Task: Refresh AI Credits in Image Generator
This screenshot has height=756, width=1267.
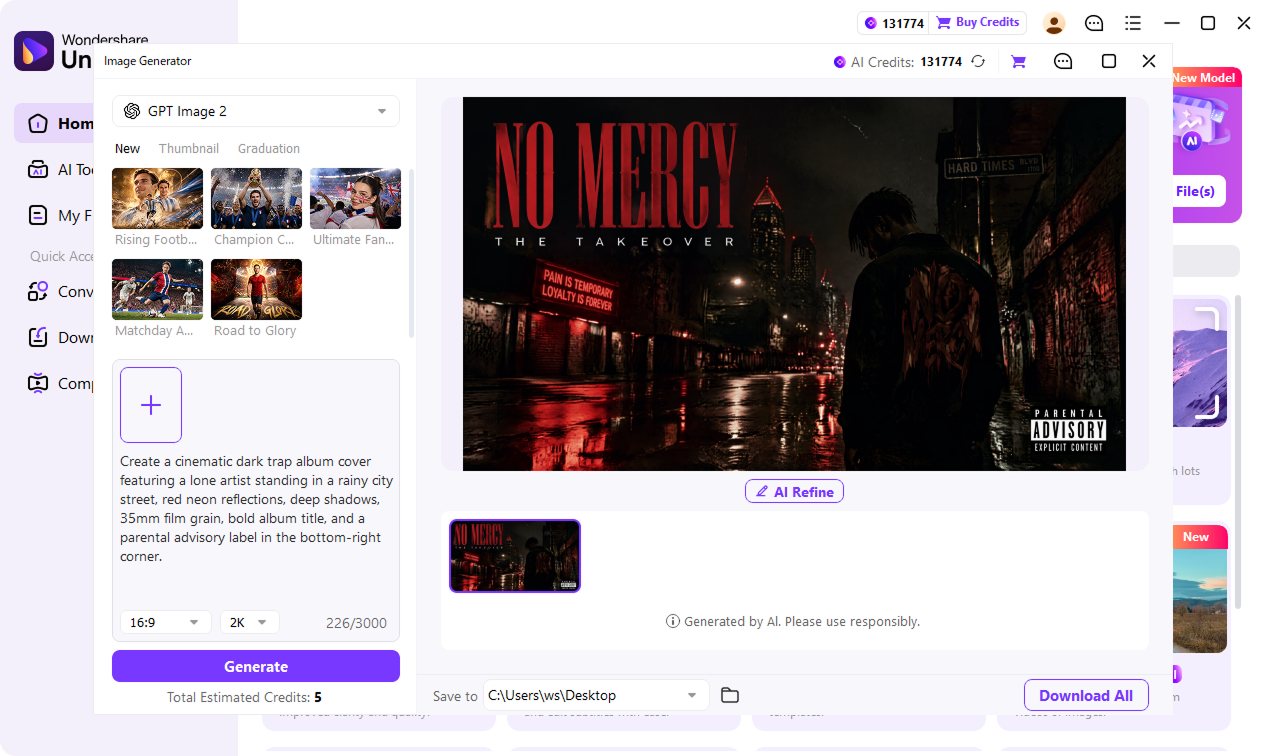Action: pos(978,61)
